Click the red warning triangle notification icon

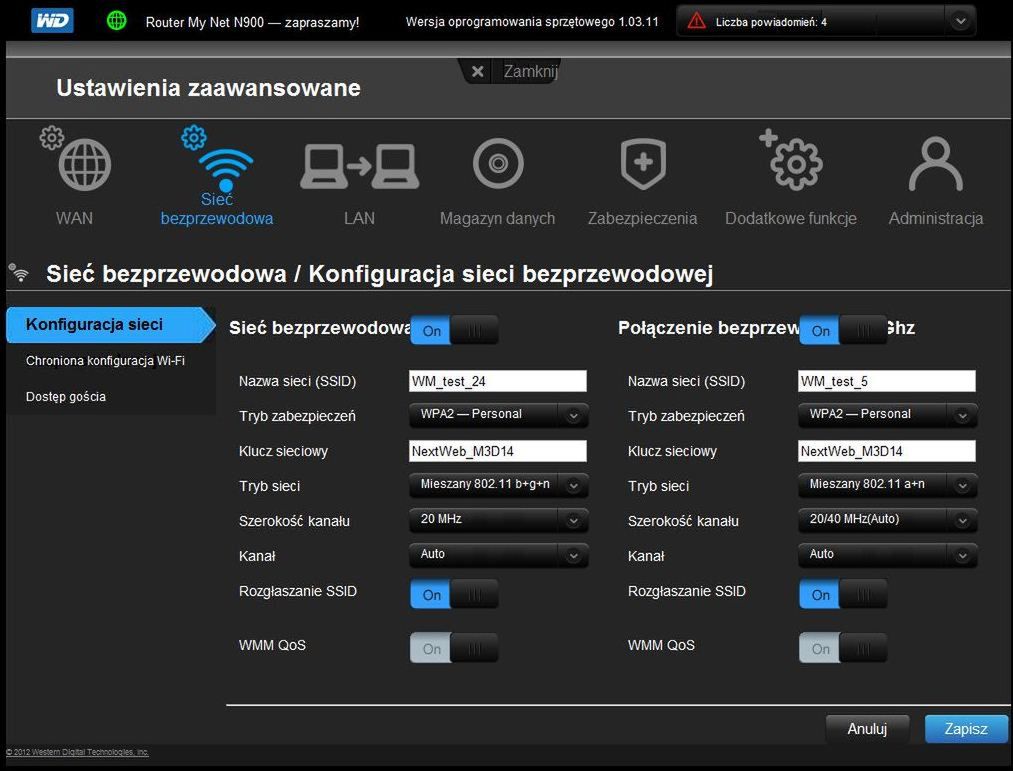coord(696,21)
